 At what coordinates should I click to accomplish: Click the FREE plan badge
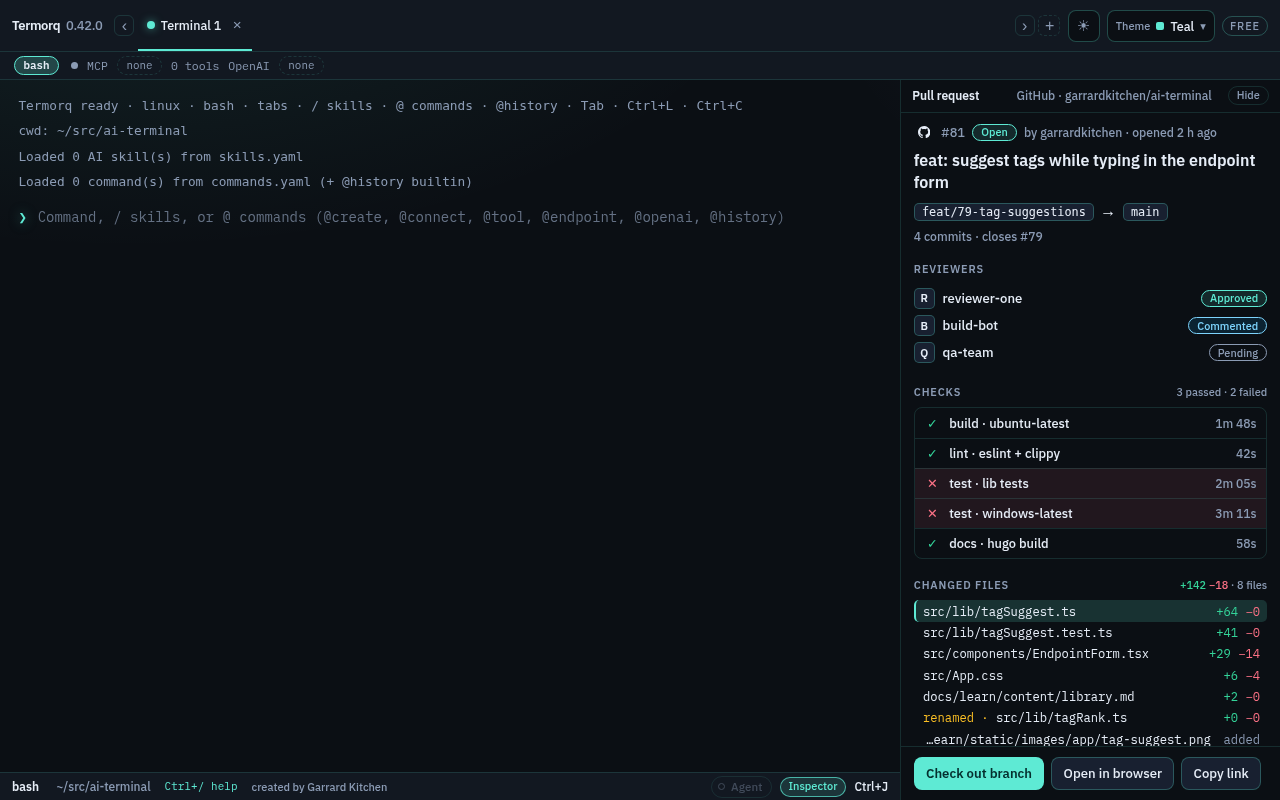(x=1244, y=26)
